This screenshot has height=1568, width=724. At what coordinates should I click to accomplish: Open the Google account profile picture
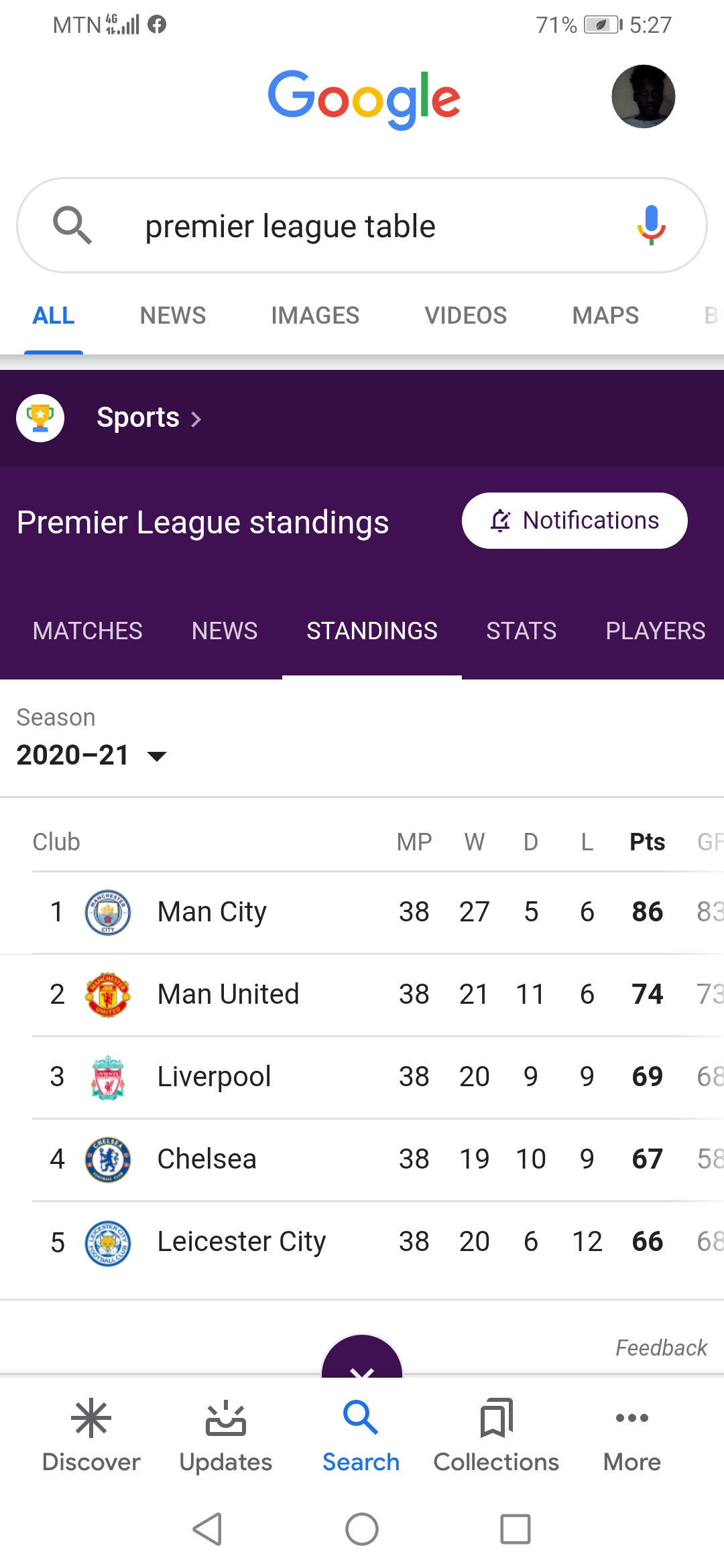[x=642, y=96]
